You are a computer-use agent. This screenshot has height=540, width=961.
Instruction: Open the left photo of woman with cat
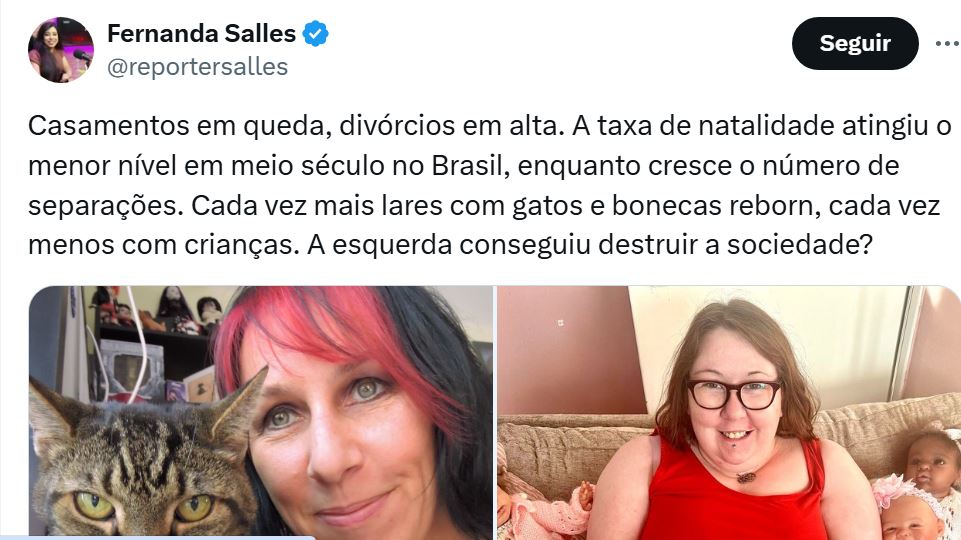pyautogui.click(x=261, y=413)
